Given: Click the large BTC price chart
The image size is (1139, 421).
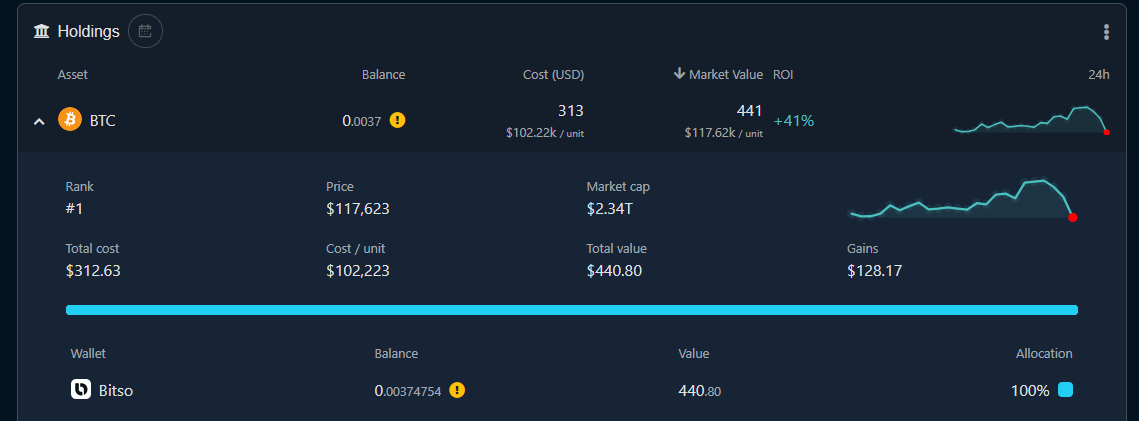Looking at the screenshot, I should (x=962, y=199).
